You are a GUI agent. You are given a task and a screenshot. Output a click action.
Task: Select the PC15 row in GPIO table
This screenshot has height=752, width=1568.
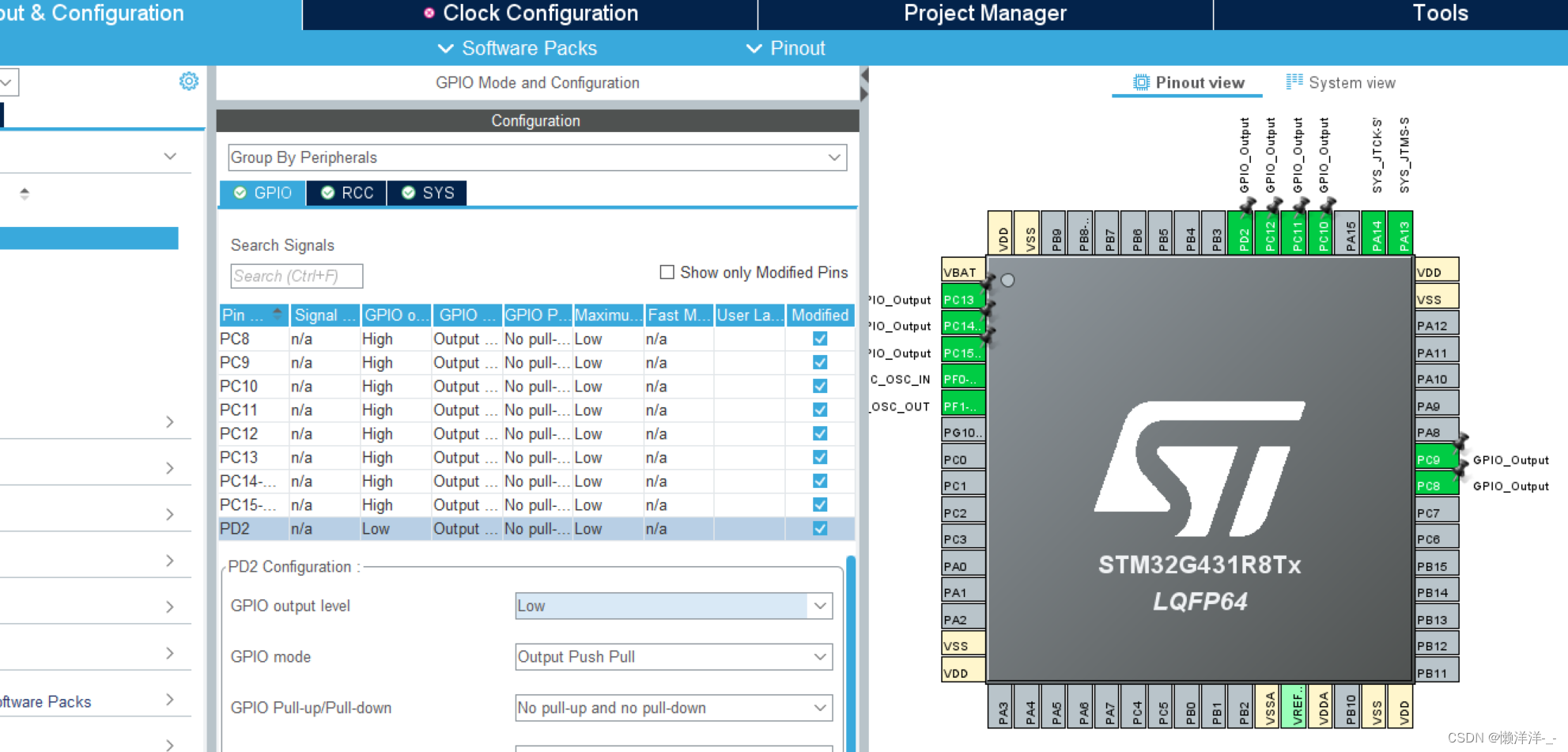tap(536, 504)
